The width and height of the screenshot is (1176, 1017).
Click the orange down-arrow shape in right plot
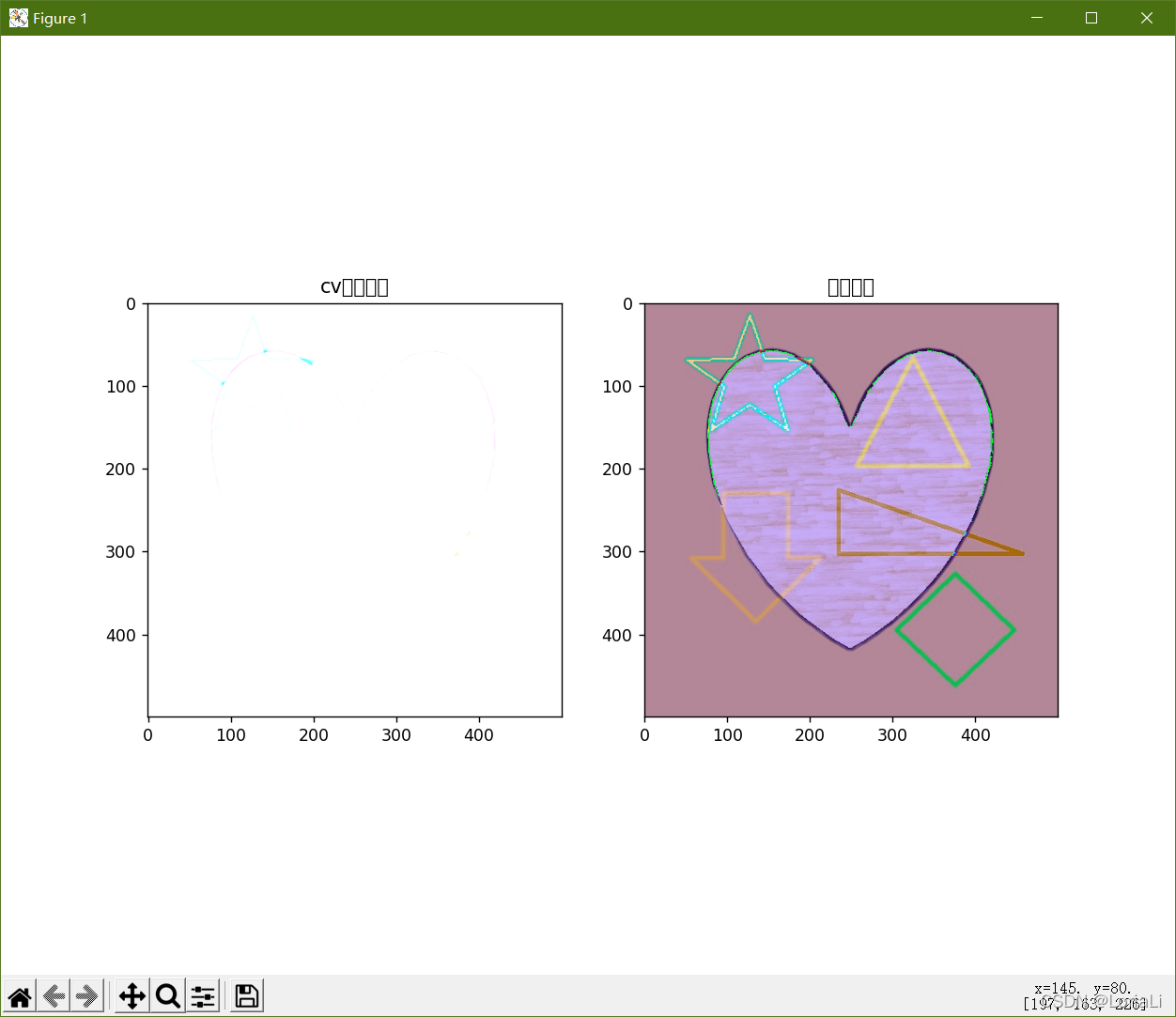(x=756, y=556)
